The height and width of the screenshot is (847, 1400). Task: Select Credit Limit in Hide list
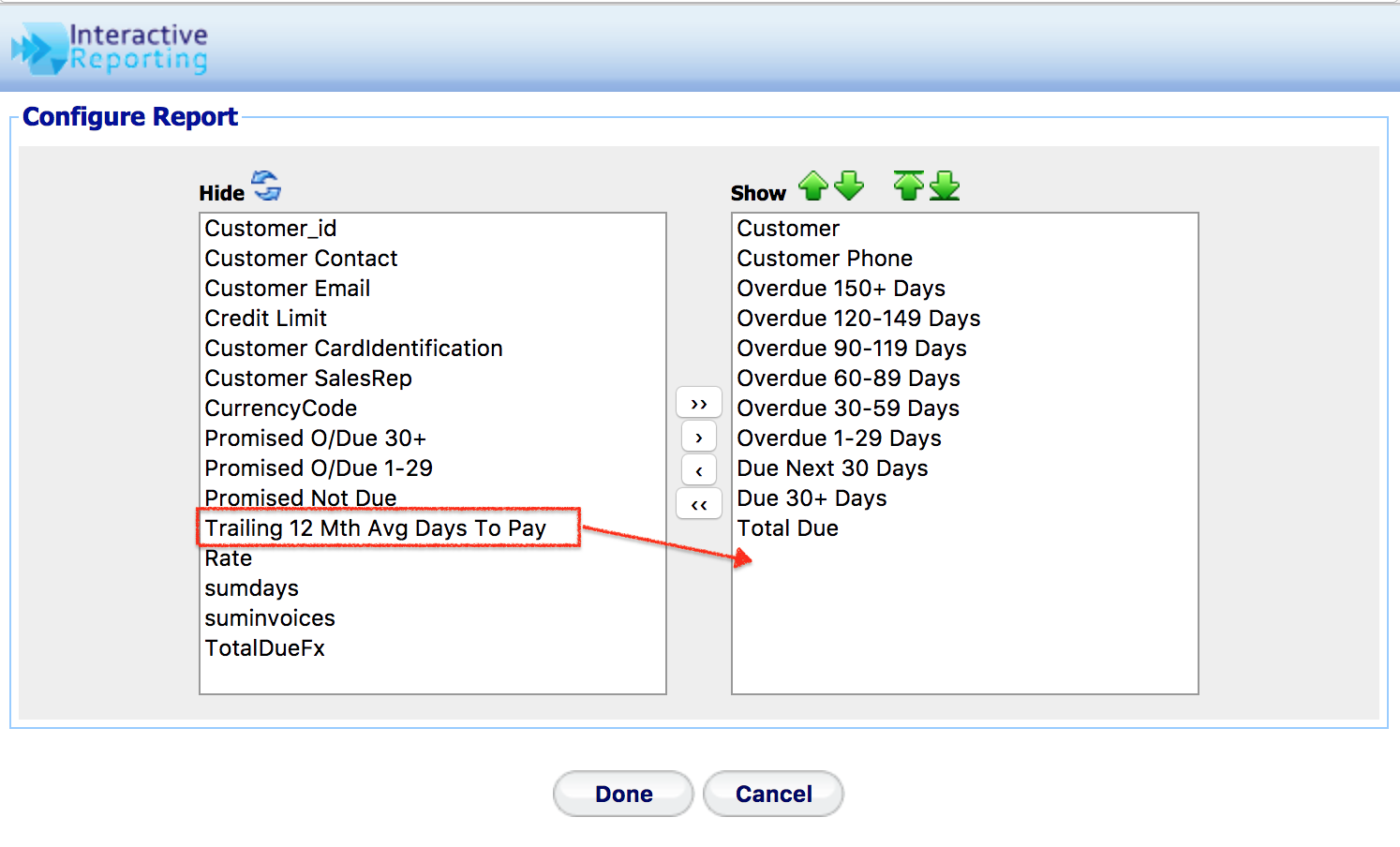433,319
